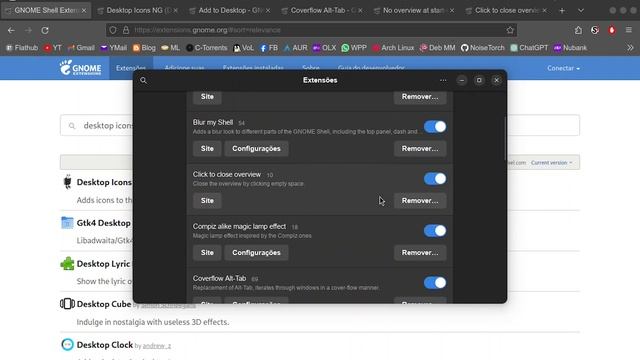Remove the Blur my Shell extension

[x=420, y=149]
